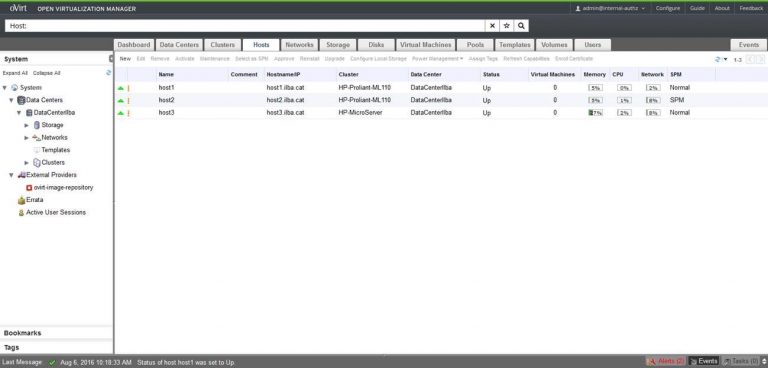Viewport: 768px width, 368px height.
Task: Open the Tags panel
Action: [56, 347]
